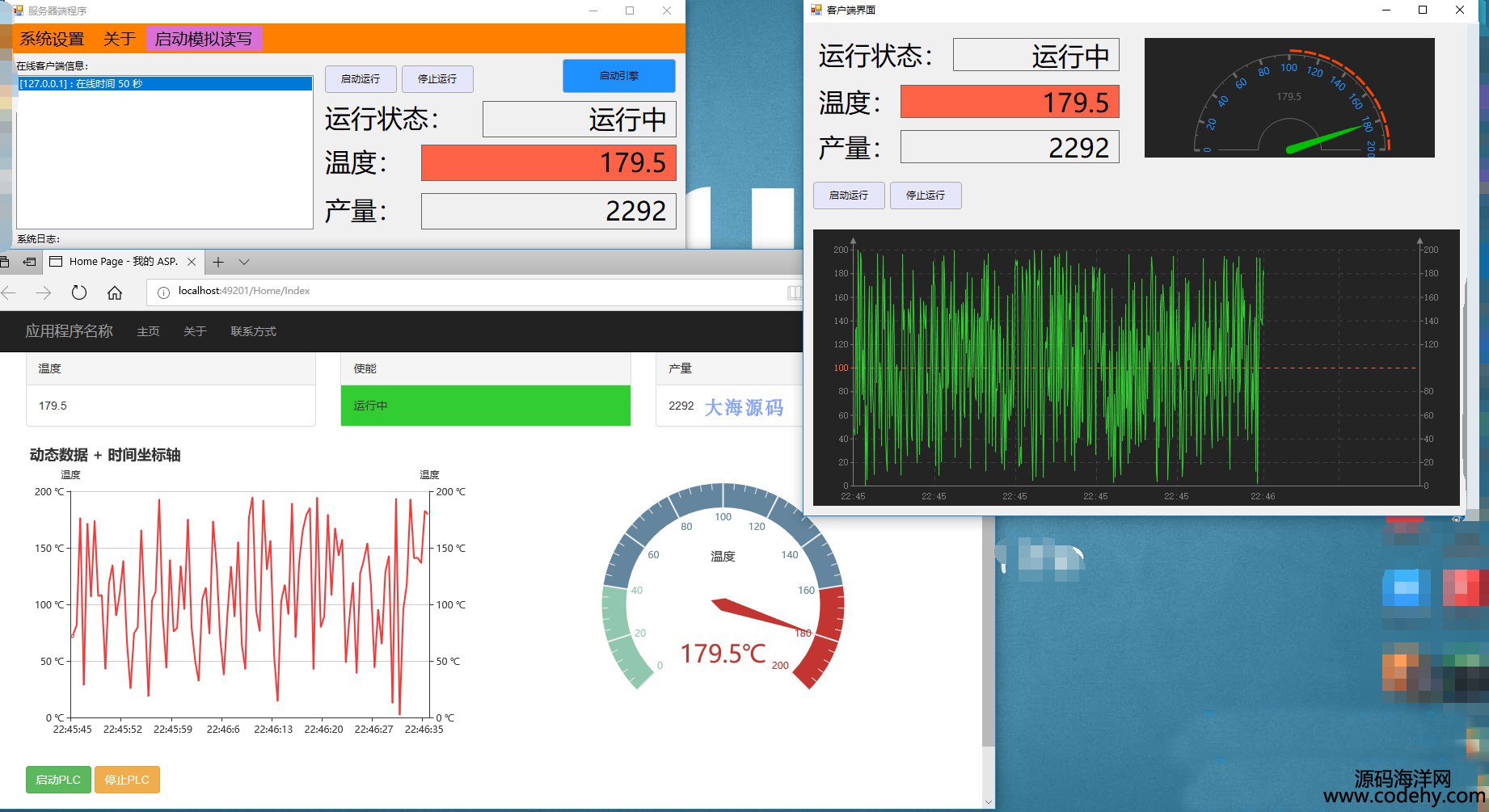Click 179.5 value in 温度 web panel
This screenshot has height=812, width=1489.
53,406
